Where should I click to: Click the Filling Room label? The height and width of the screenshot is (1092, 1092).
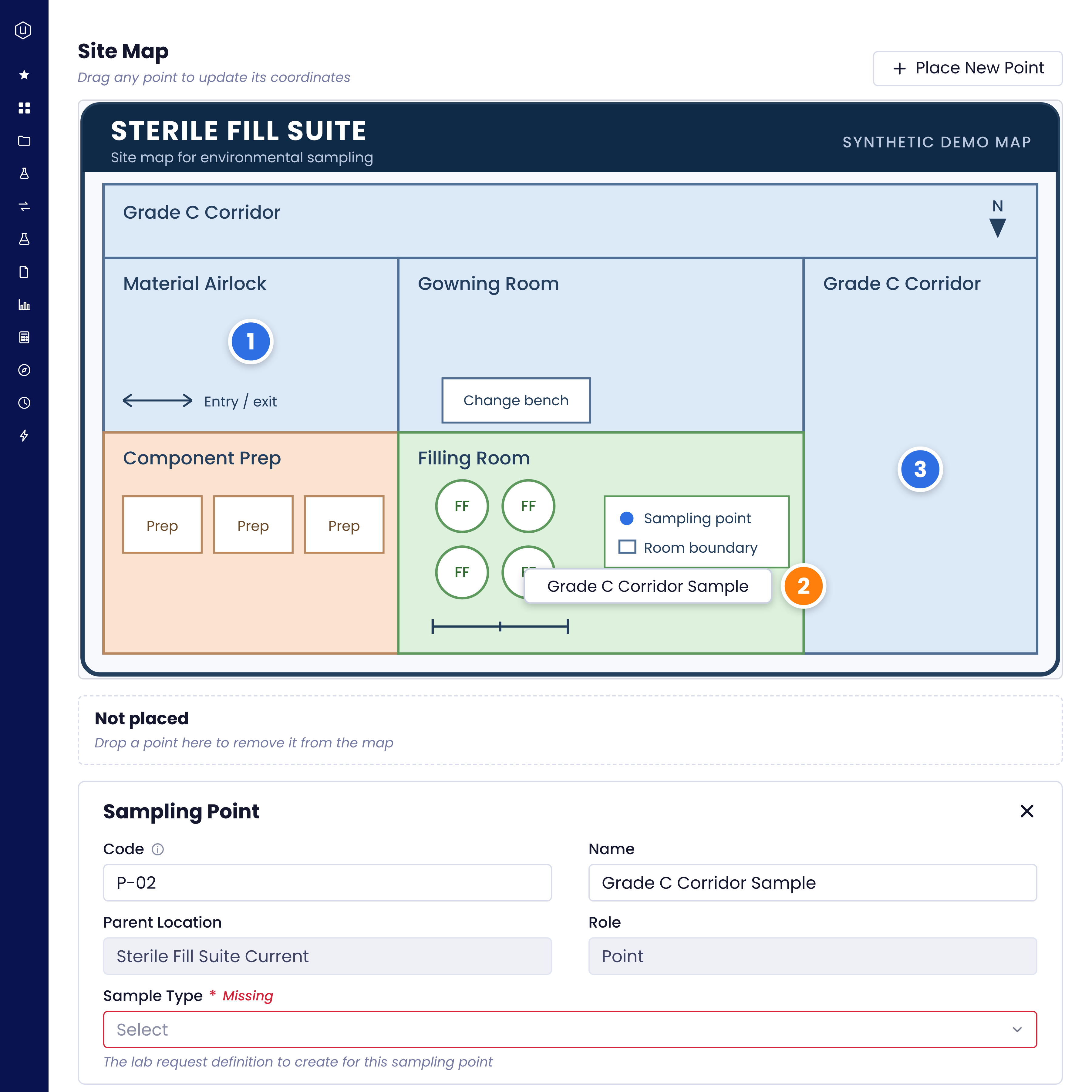[x=474, y=458]
